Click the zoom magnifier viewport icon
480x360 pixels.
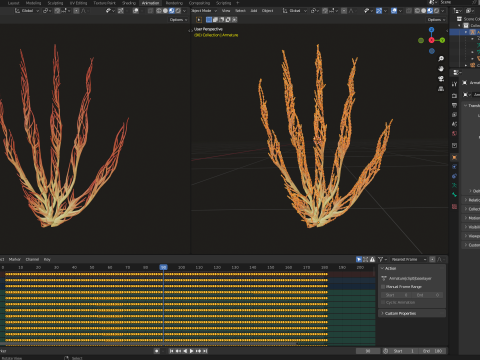(x=441, y=59)
